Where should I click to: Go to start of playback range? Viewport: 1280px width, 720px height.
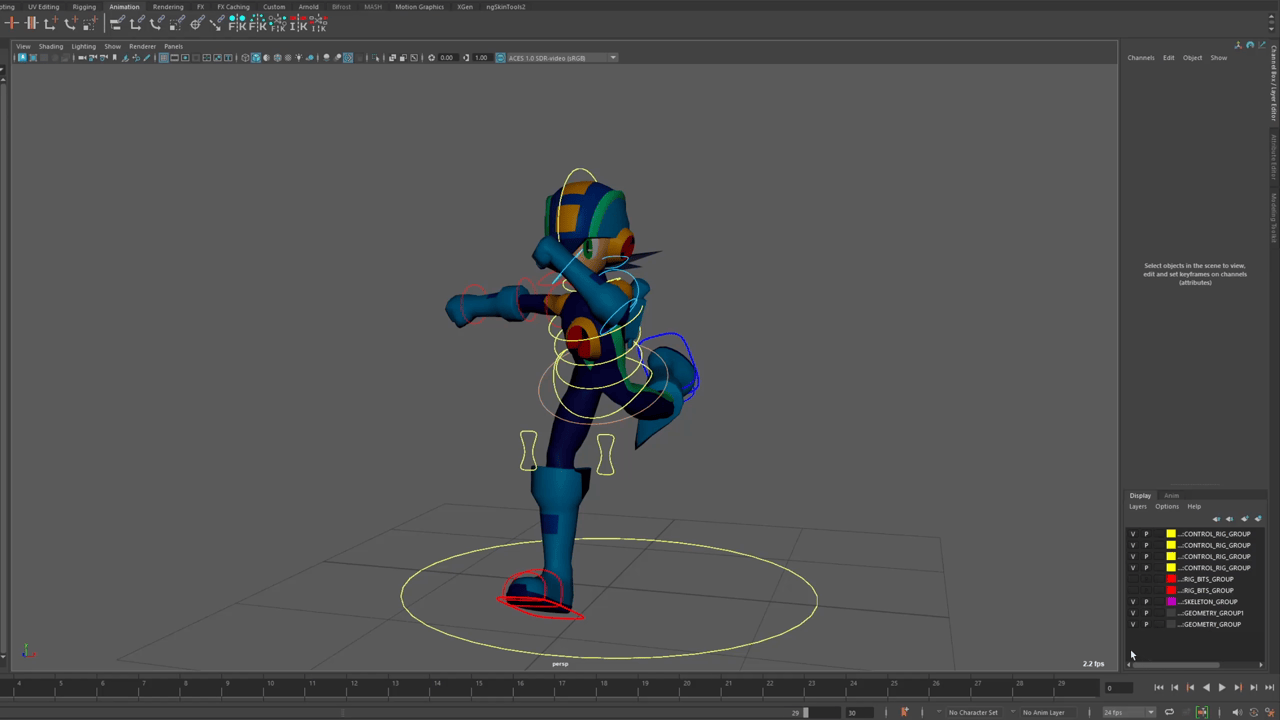coord(1159,687)
